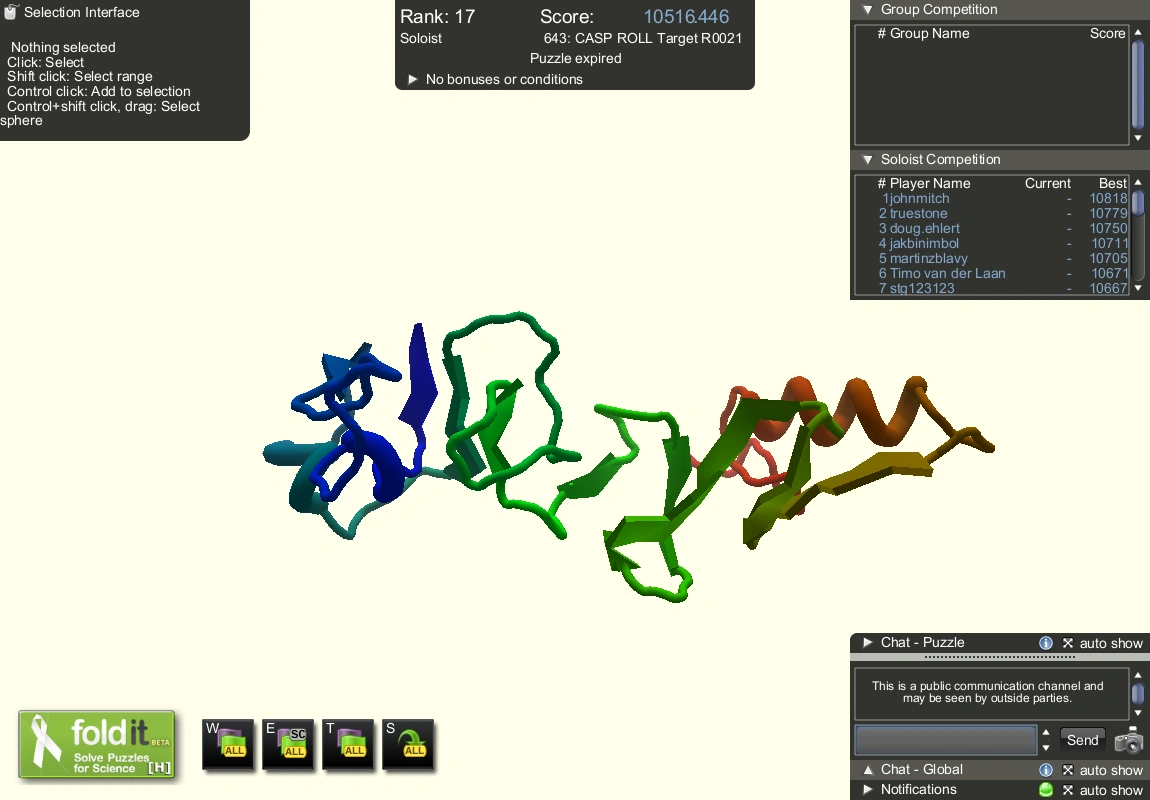This screenshot has width=1150, height=800.
Task: Open the info icon next to Chat - Global
Action: tap(1046, 770)
